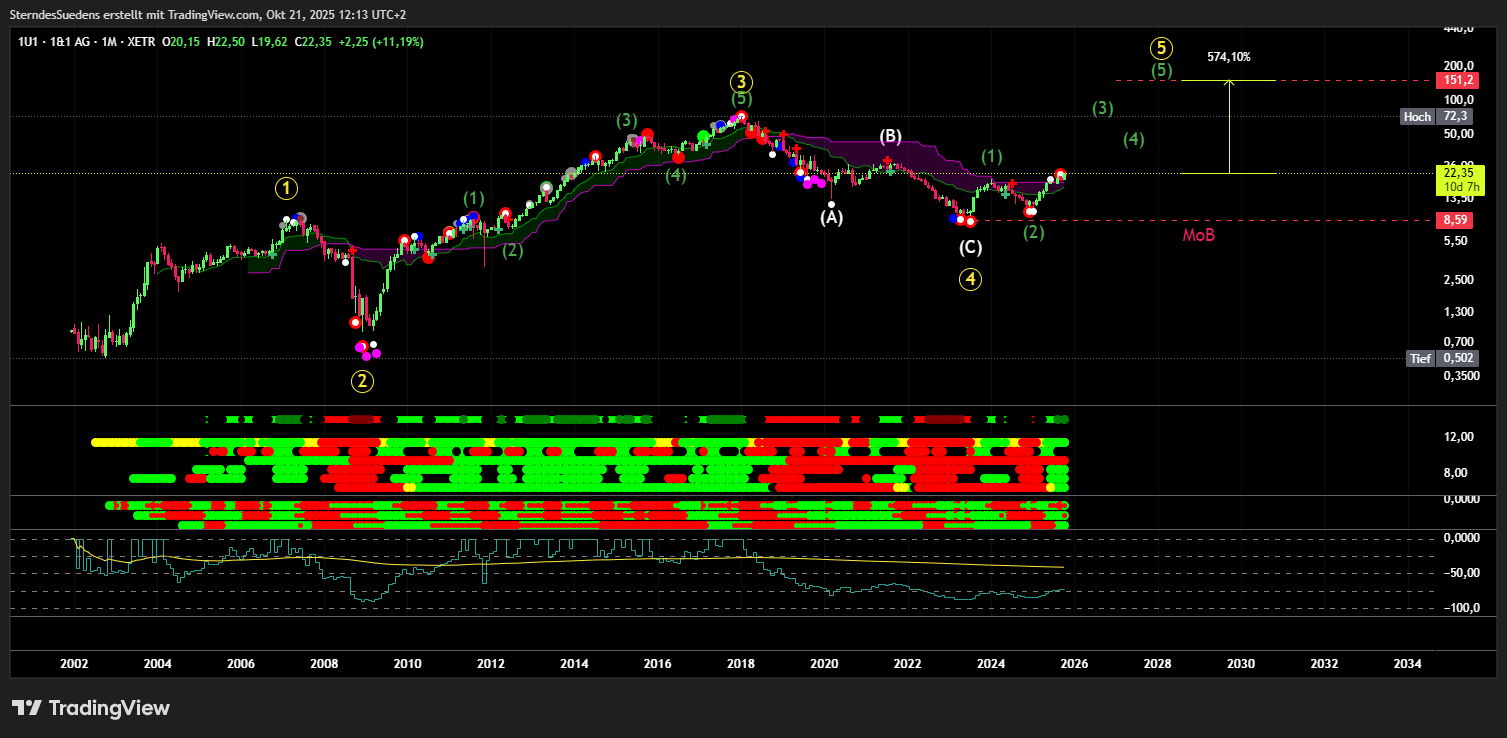This screenshot has height=738, width=1507.
Task: Click the 574,10% measurement label
Action: coord(1228,57)
